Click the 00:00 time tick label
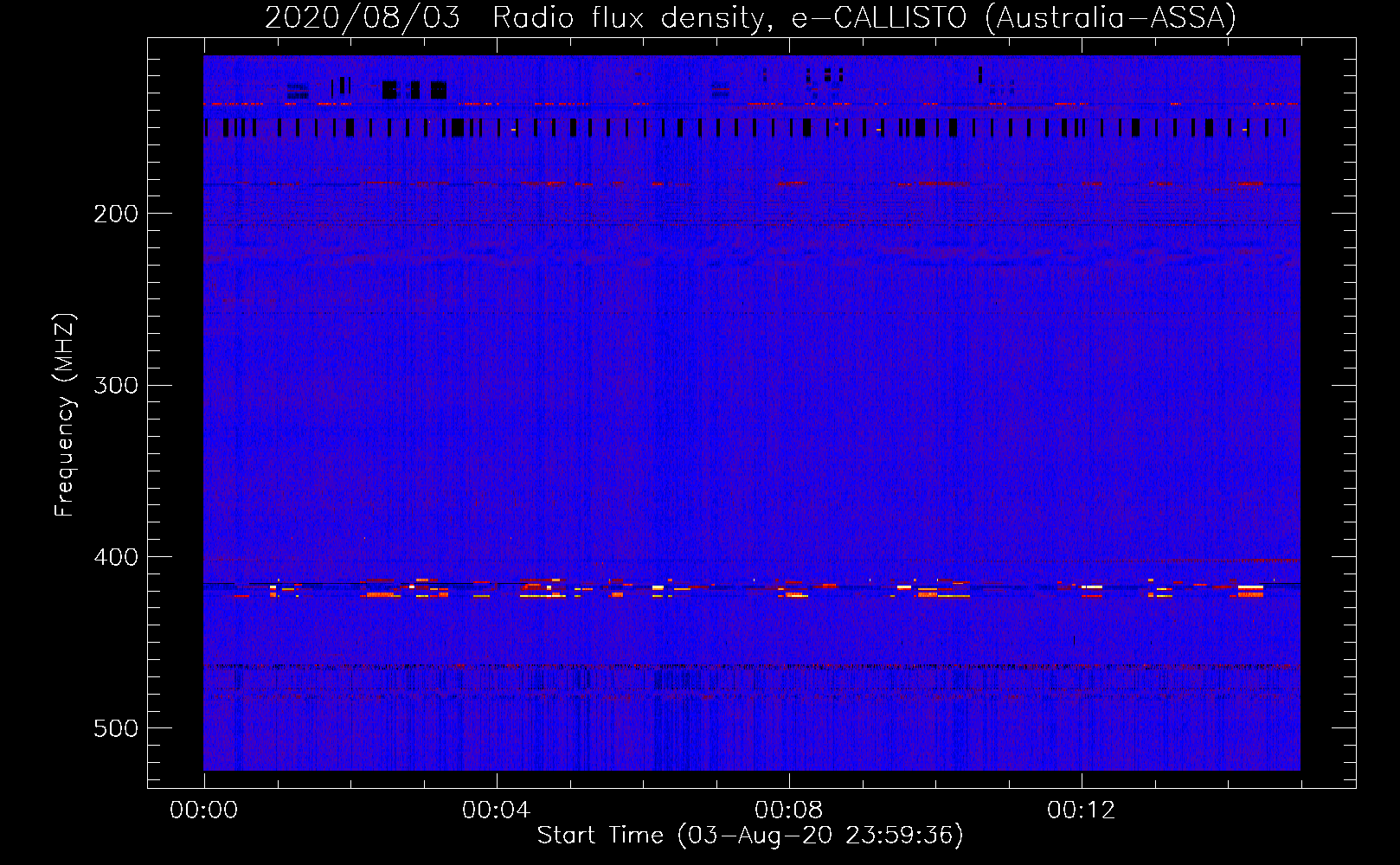 (203, 811)
